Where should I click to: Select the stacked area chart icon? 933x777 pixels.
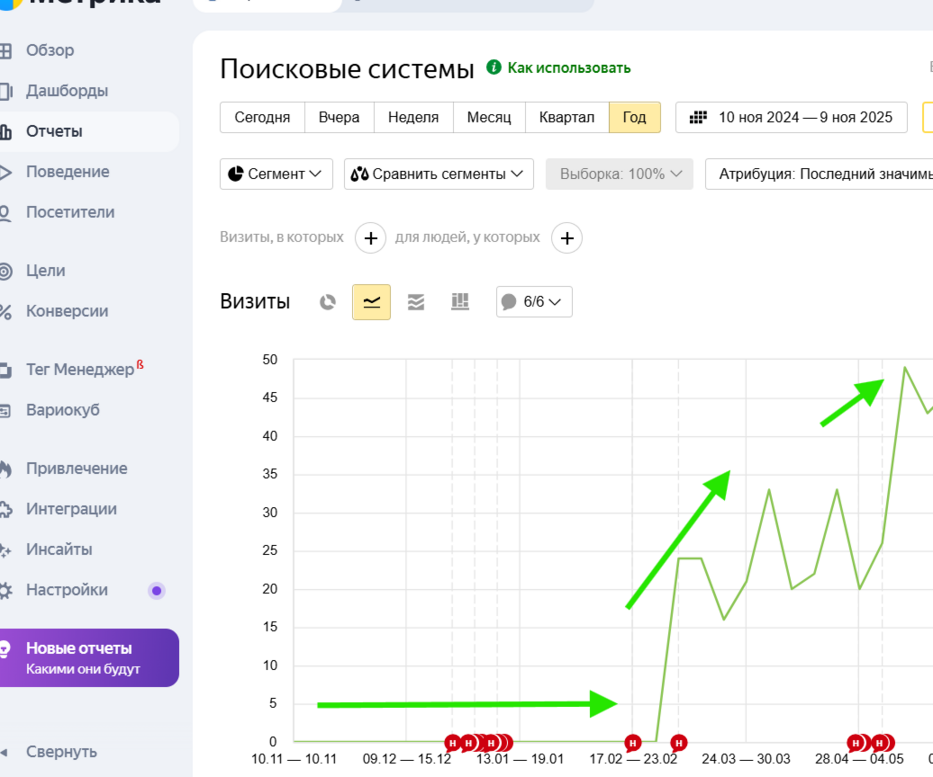[x=416, y=302]
